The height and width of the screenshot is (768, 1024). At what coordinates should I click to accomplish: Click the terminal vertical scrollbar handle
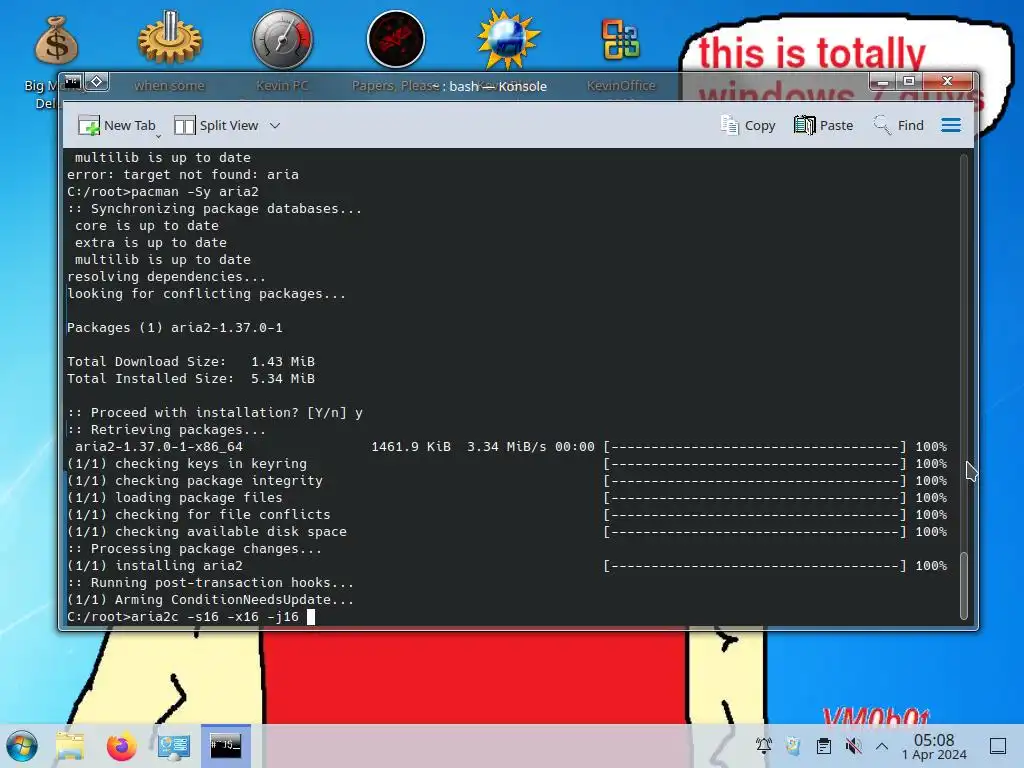964,585
